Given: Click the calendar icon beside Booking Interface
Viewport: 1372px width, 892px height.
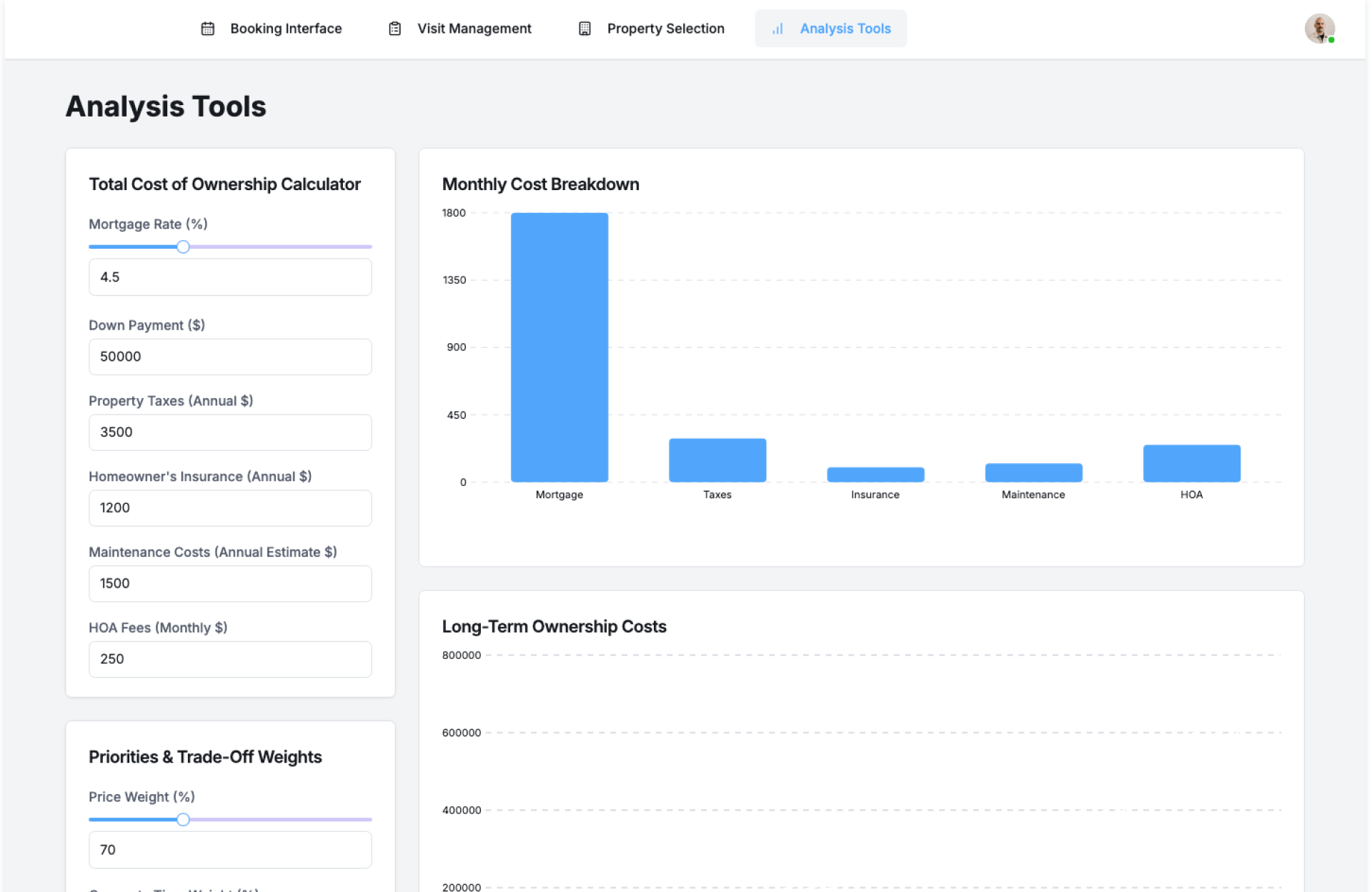Looking at the screenshot, I should pos(207,29).
